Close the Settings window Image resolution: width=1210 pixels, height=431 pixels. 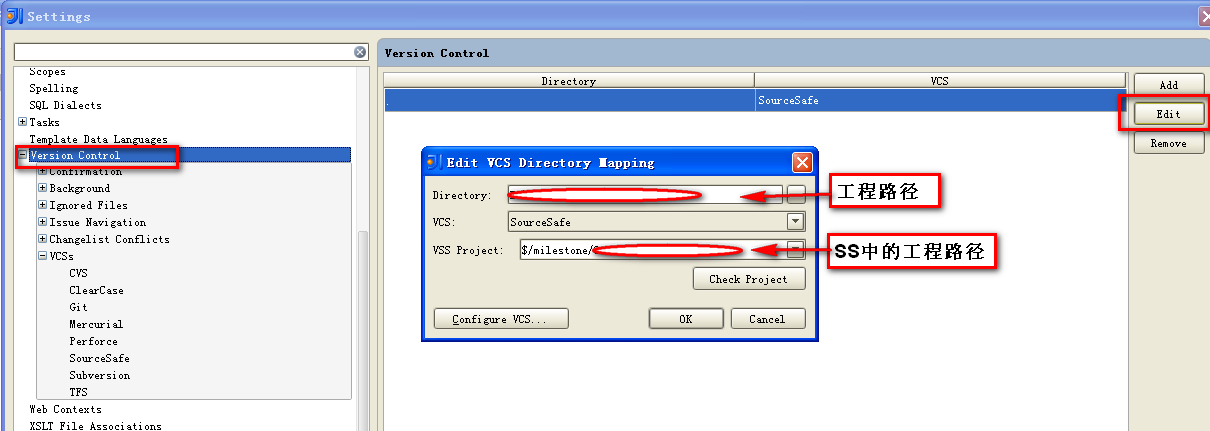1203,16
